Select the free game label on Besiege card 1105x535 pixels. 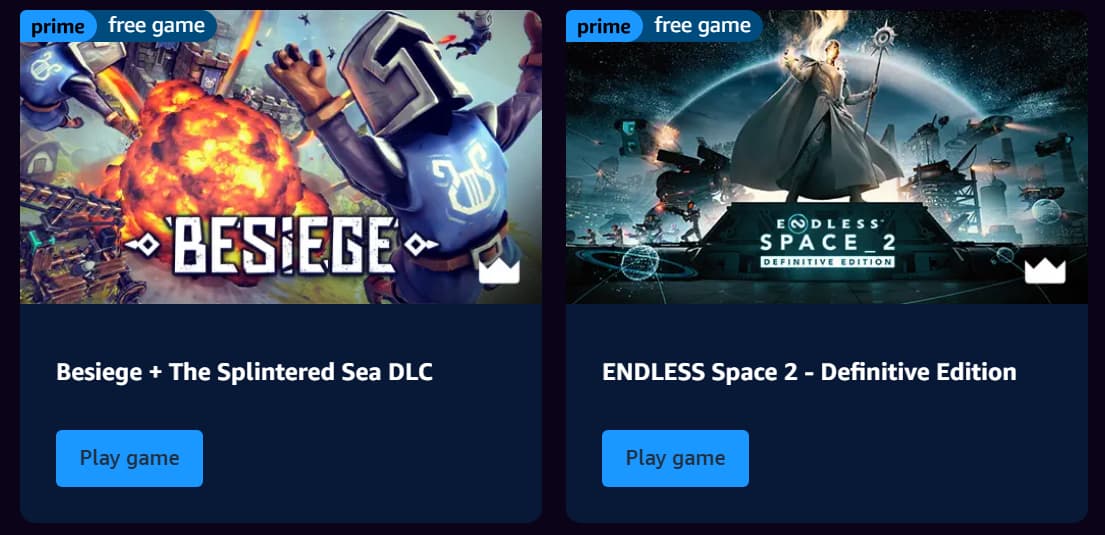click(156, 26)
